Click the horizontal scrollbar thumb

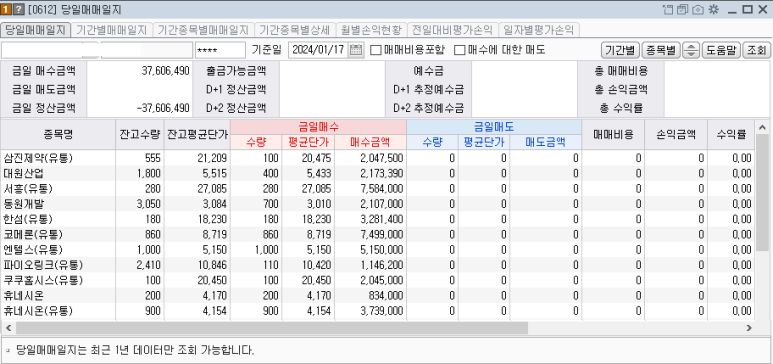[272, 328]
